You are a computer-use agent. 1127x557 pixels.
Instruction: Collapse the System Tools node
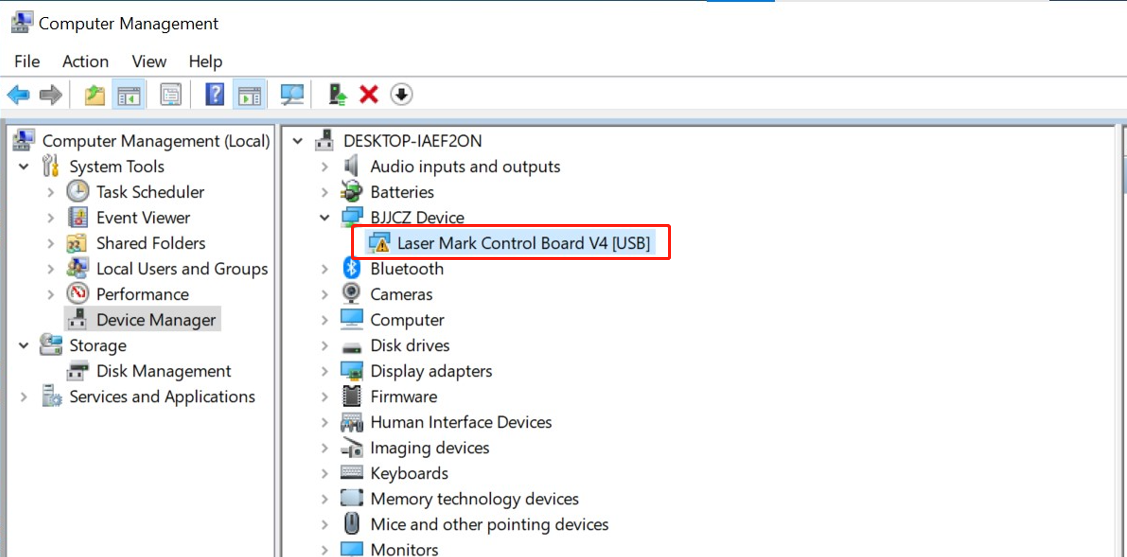pos(24,167)
